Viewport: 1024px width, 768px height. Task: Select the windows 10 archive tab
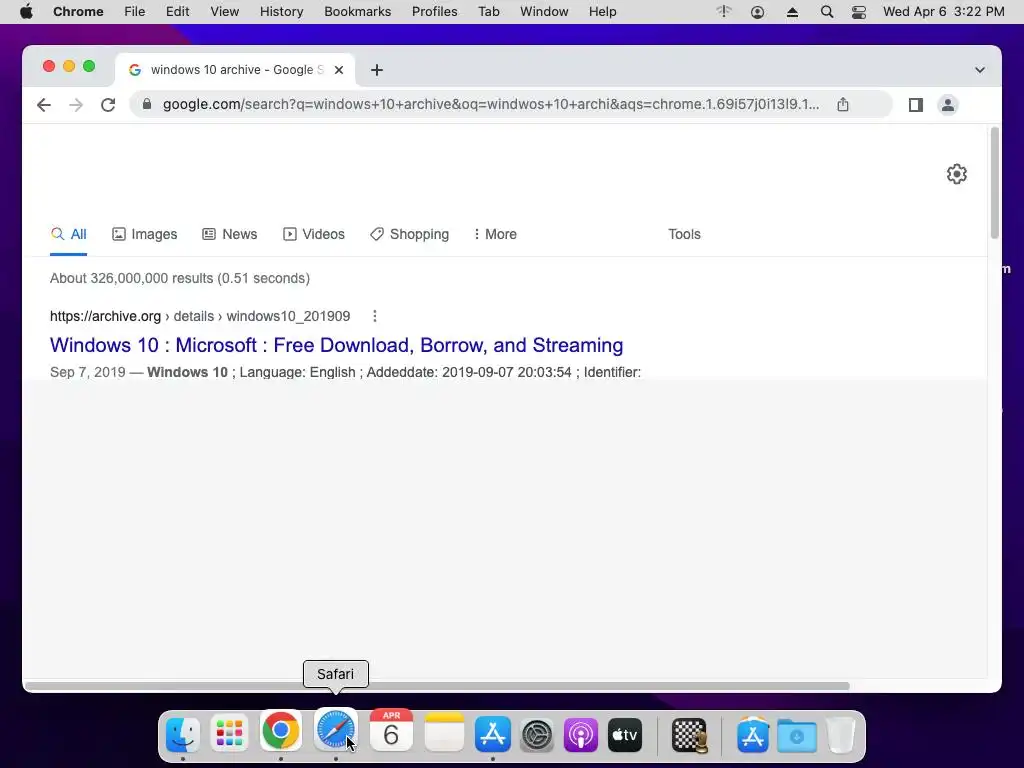tap(235, 70)
